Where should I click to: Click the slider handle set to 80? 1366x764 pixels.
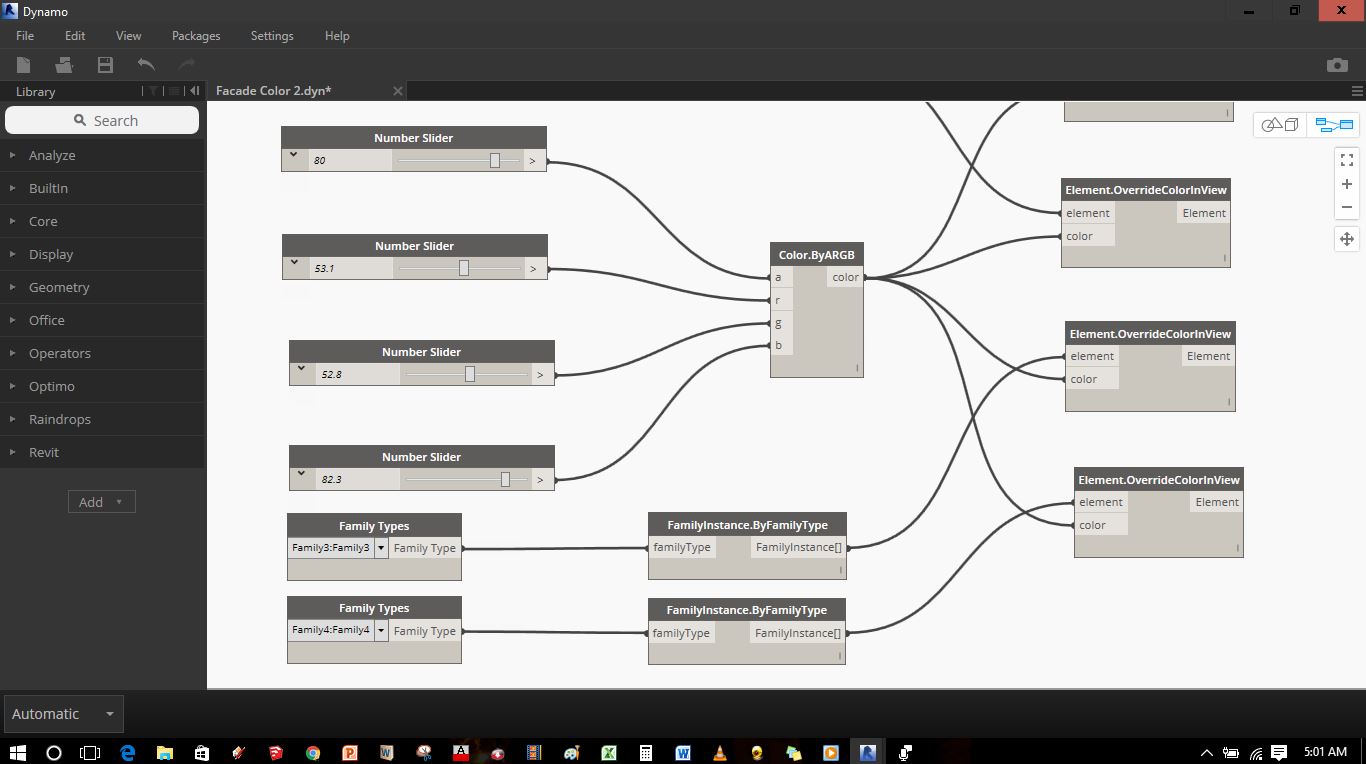click(494, 160)
